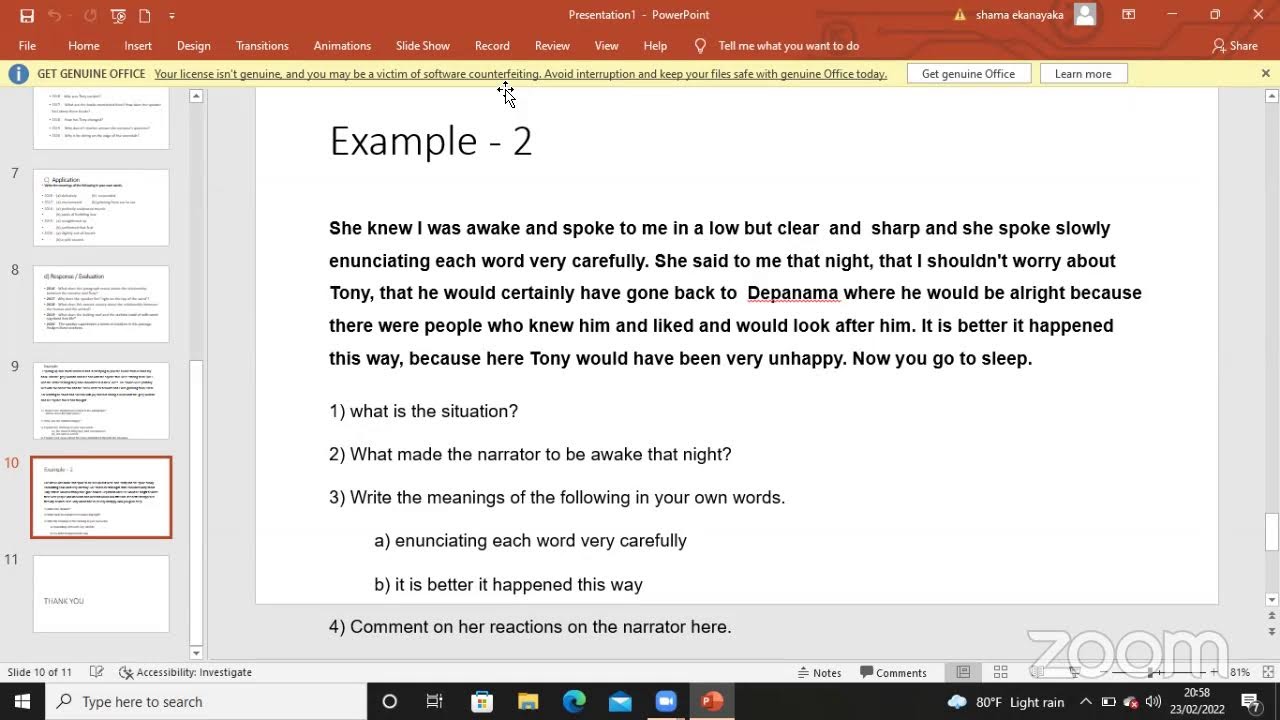1280x720 pixels.
Task: Open Task View on the taskbar
Action: [x=435, y=702]
